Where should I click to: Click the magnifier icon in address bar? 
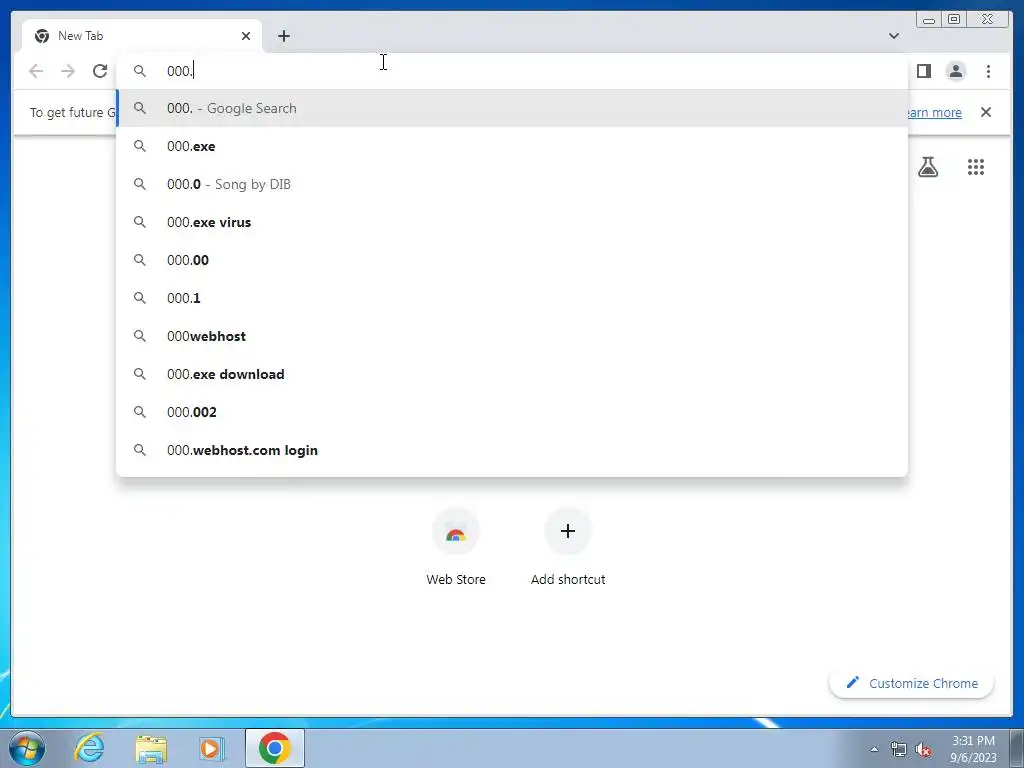tap(140, 71)
